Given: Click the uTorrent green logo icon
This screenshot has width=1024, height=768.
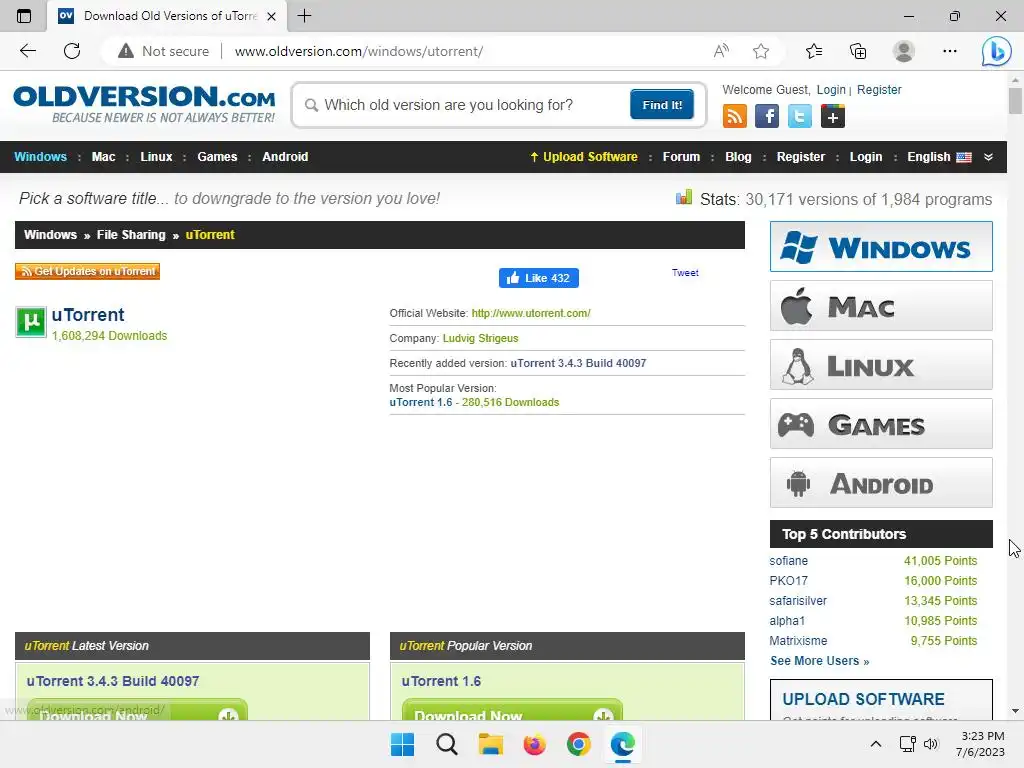Looking at the screenshot, I should click(31, 322).
